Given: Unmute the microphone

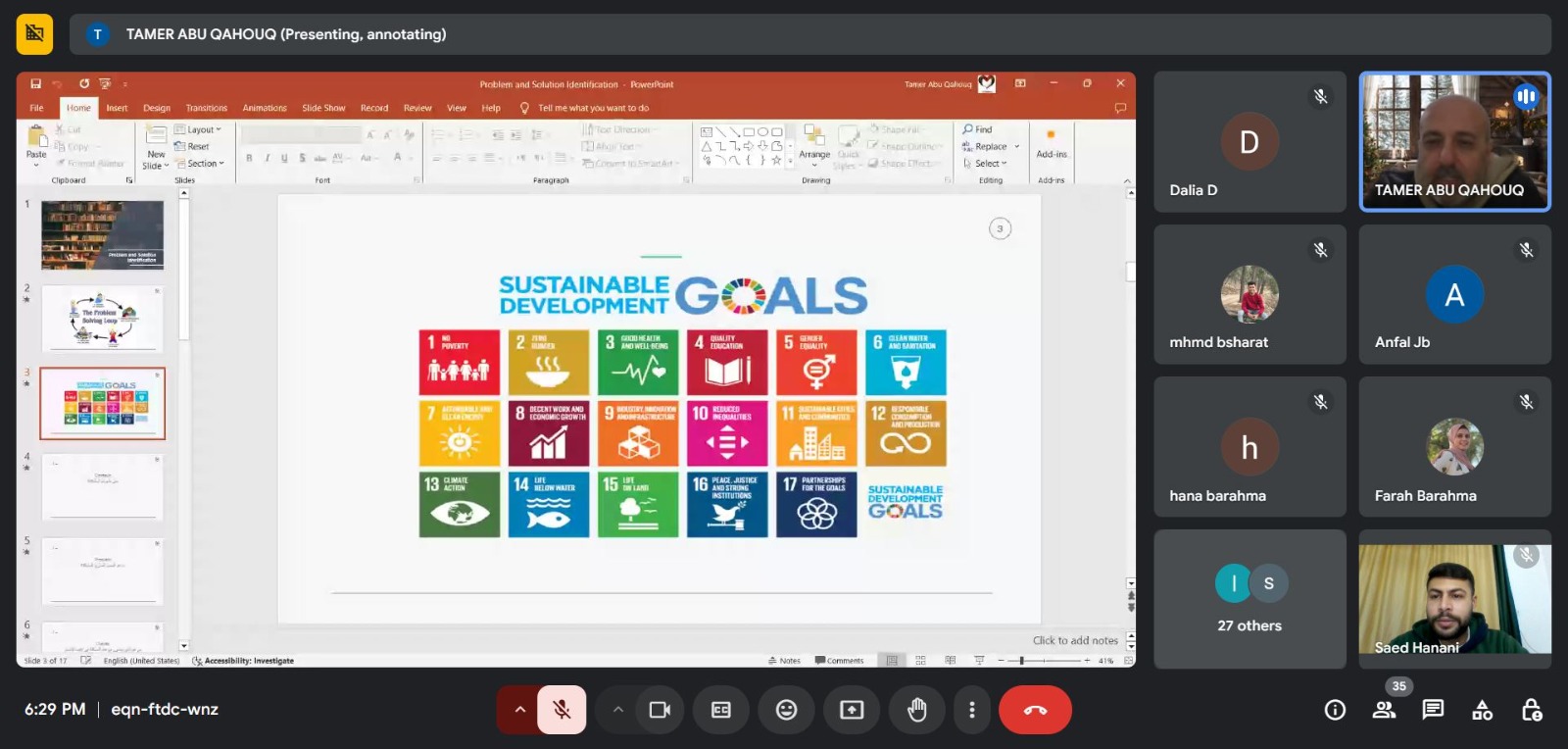Looking at the screenshot, I should pos(562,710).
